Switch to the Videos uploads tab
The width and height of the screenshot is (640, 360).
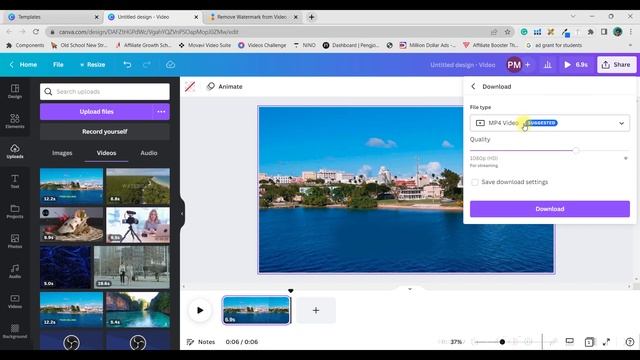[106, 153]
